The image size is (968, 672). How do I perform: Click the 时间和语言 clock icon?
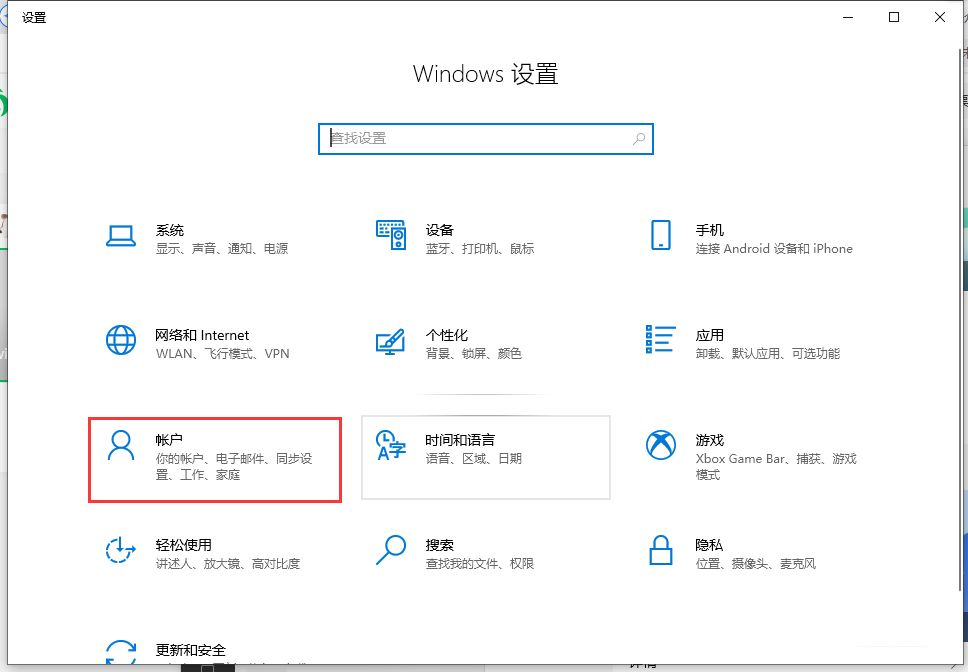(x=391, y=446)
